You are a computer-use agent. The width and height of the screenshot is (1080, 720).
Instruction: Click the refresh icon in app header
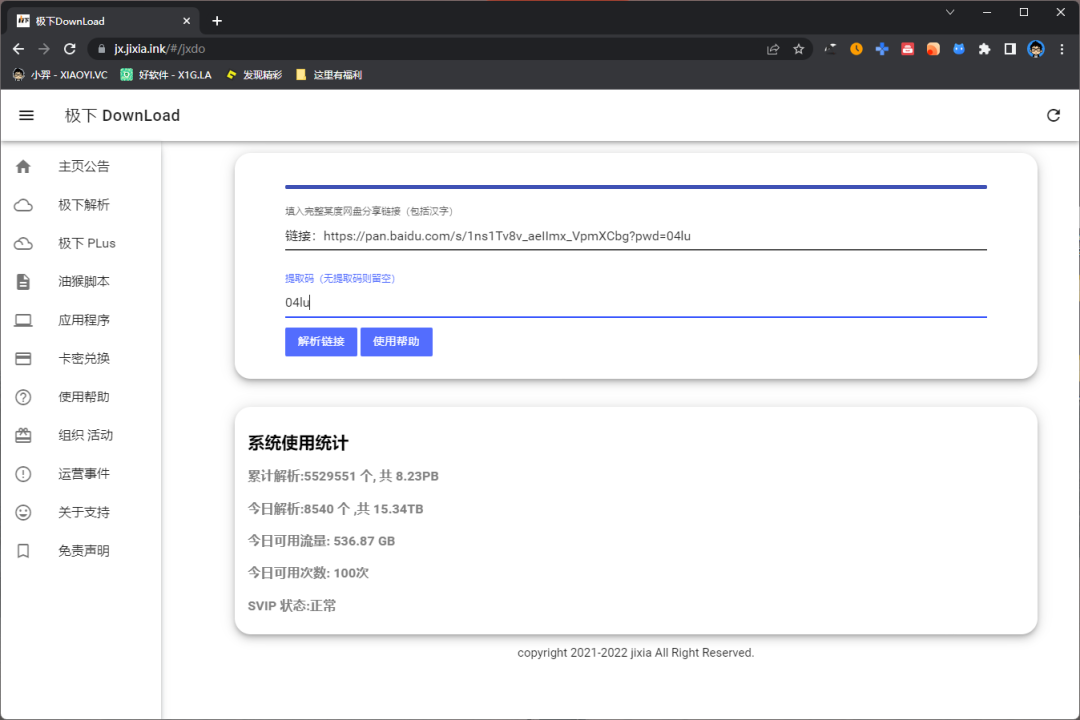[1053, 115]
